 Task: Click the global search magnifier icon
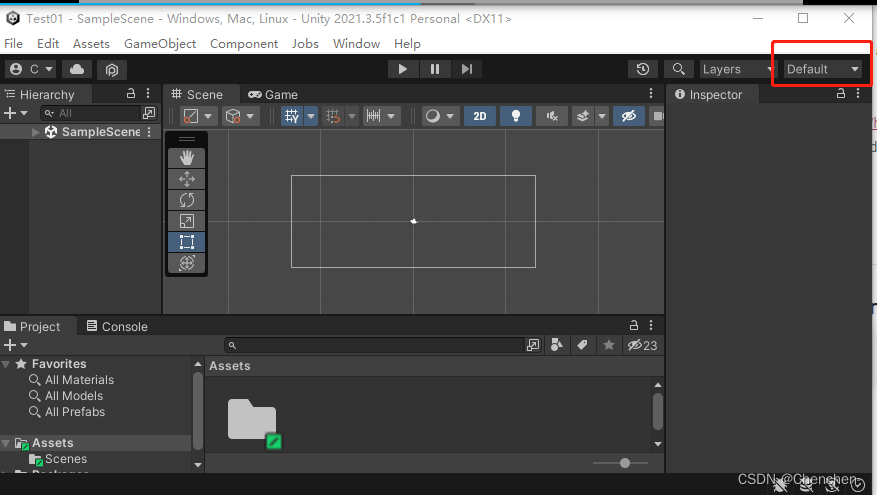pyautogui.click(x=679, y=69)
